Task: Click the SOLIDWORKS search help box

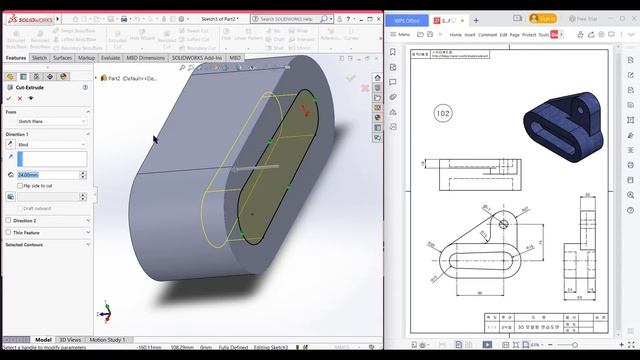Action: (x=291, y=19)
